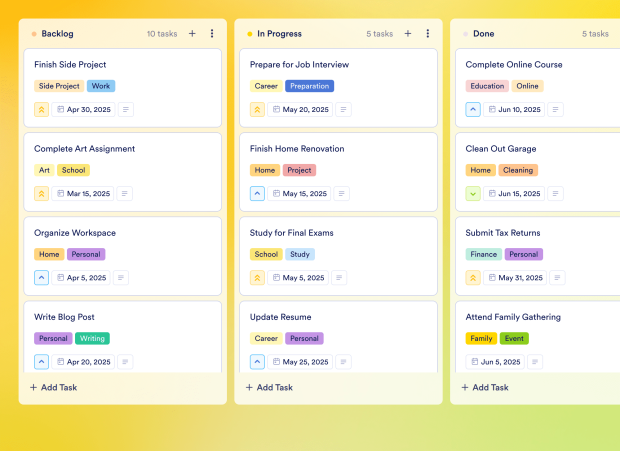Open description icon on Submit Tax Returns card
Image resolution: width=620 pixels, height=451 pixels.
(x=558, y=278)
